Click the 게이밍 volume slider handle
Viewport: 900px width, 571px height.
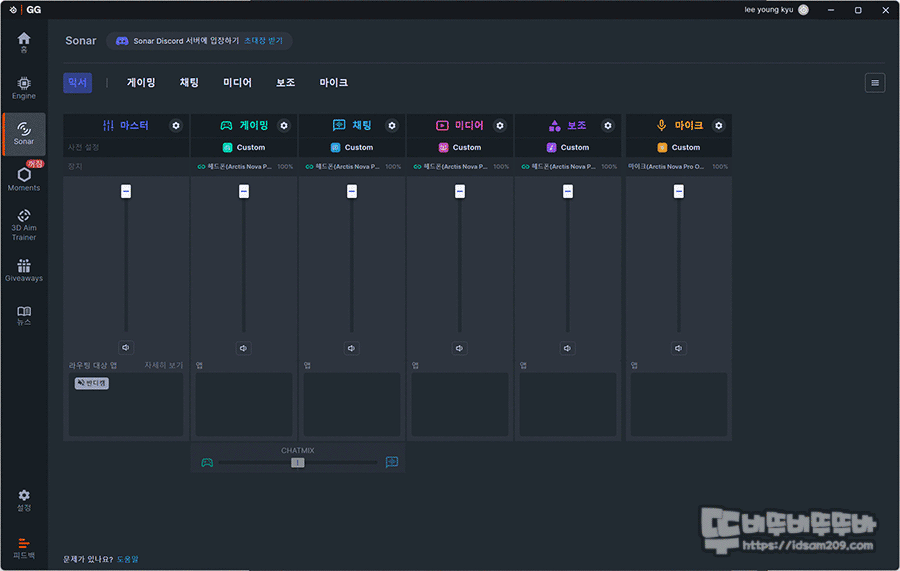(x=244, y=191)
